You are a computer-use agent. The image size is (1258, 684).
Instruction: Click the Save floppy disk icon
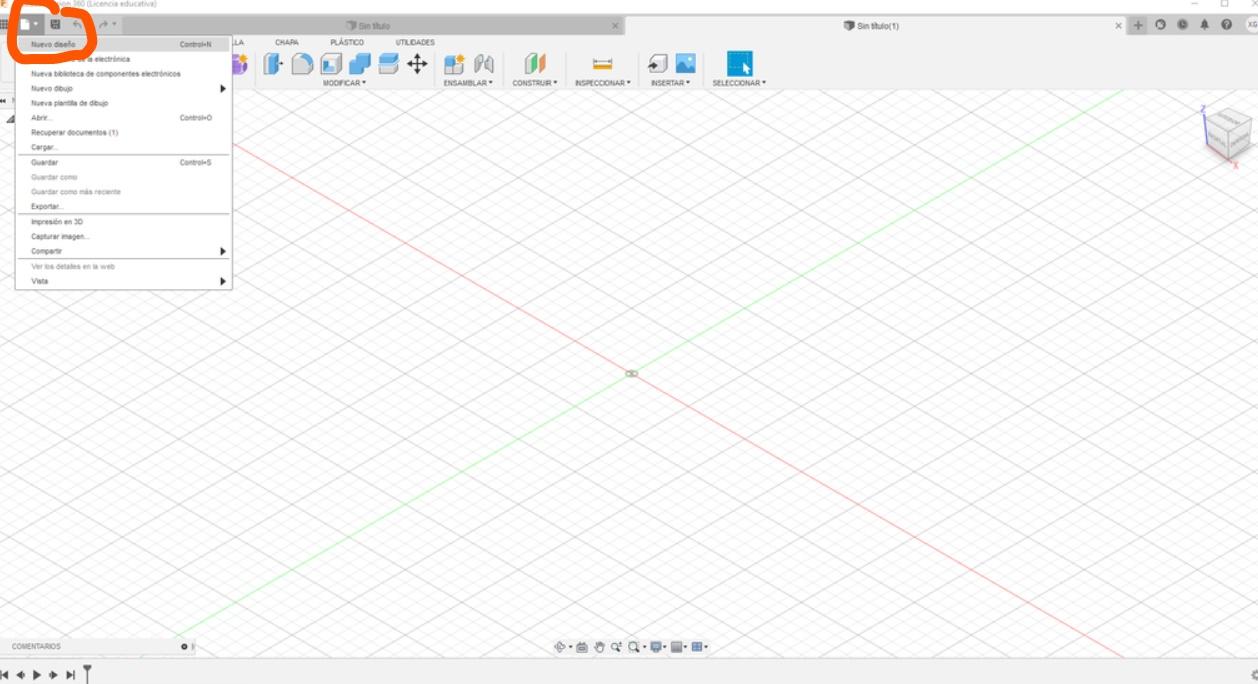coord(55,24)
